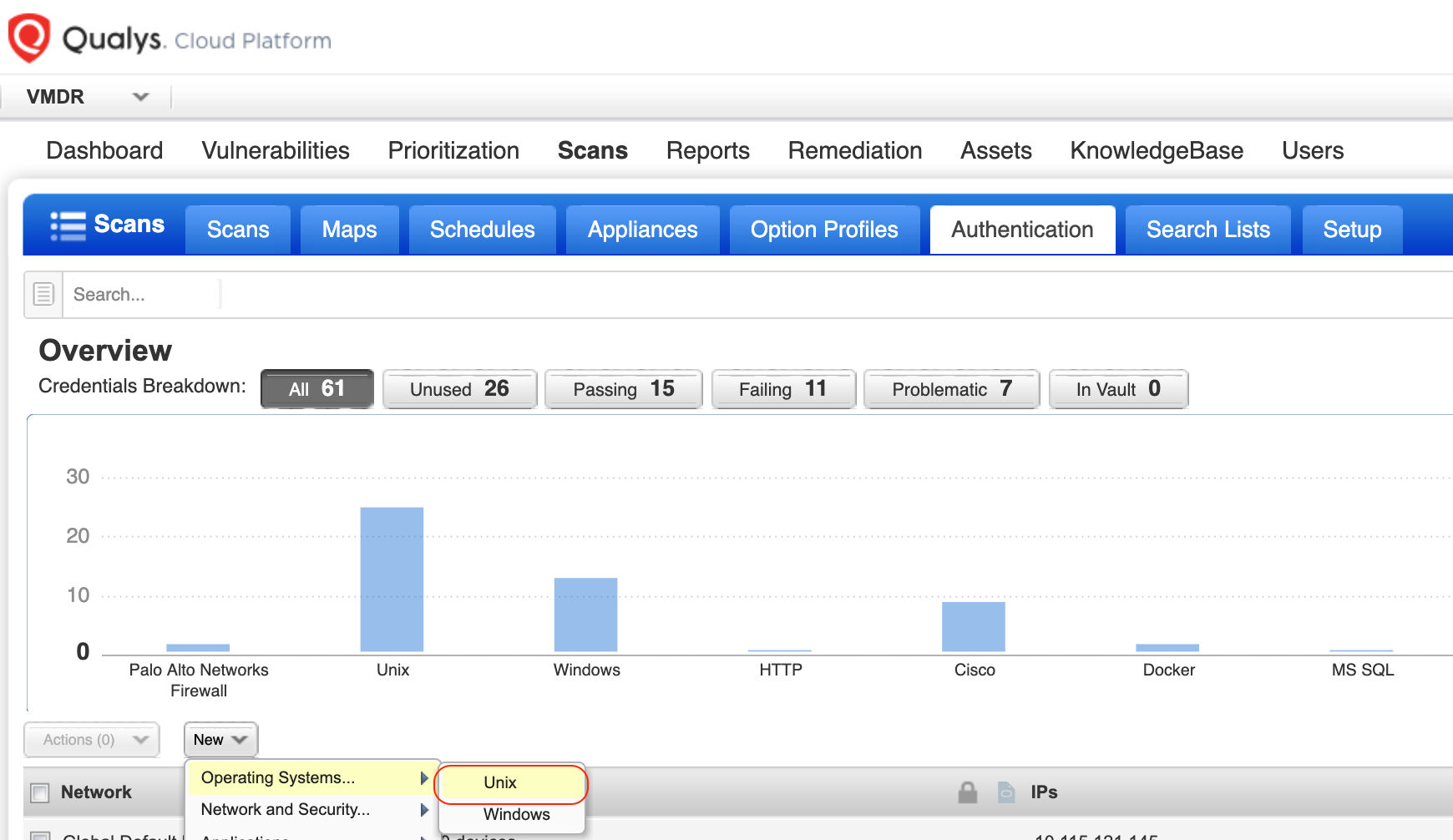Click the document icon next to the lock
Image resolution: width=1453 pixels, height=840 pixels.
pyautogui.click(x=1005, y=792)
